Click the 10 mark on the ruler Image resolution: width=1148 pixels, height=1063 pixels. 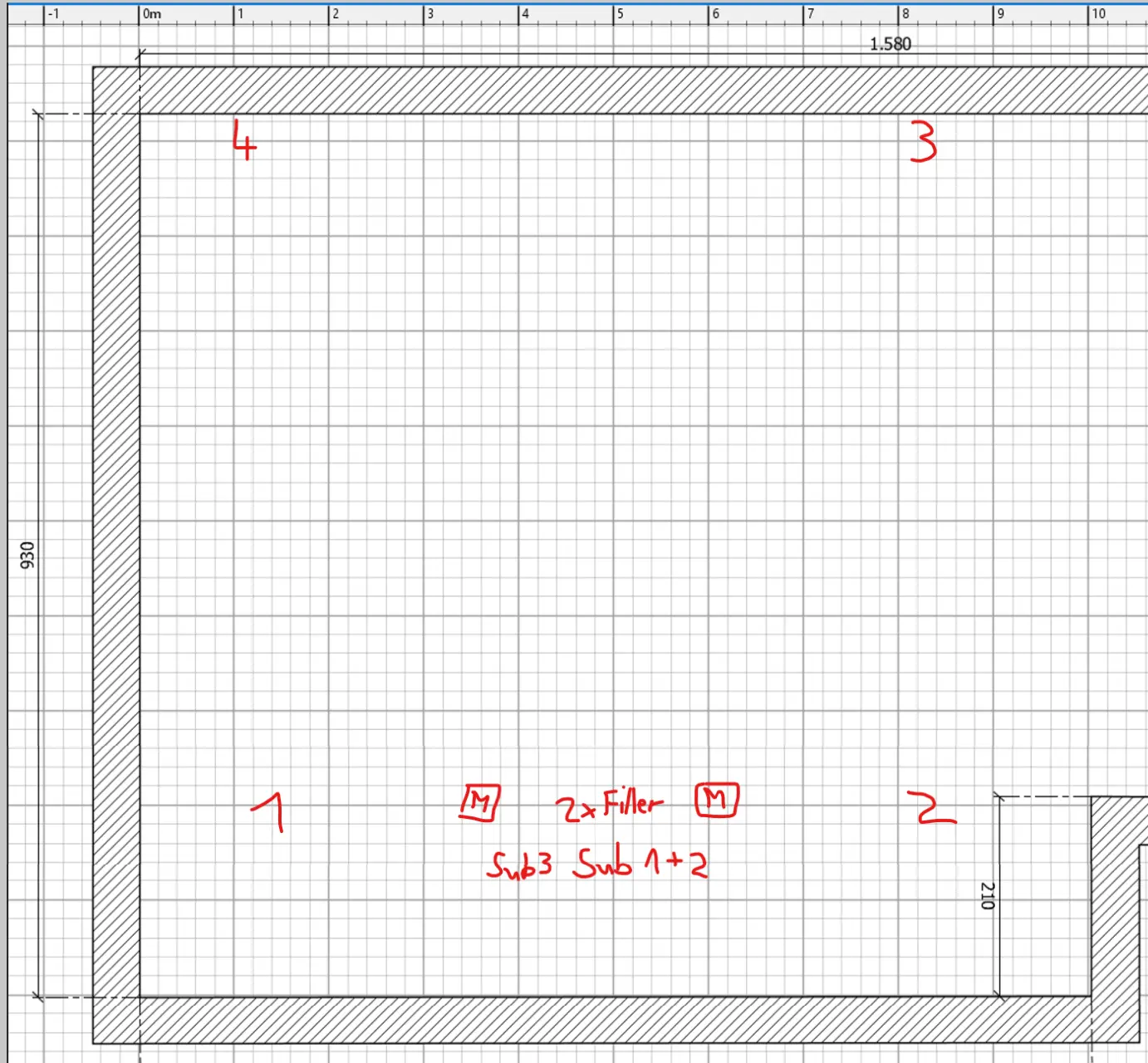pyautogui.click(x=1098, y=14)
